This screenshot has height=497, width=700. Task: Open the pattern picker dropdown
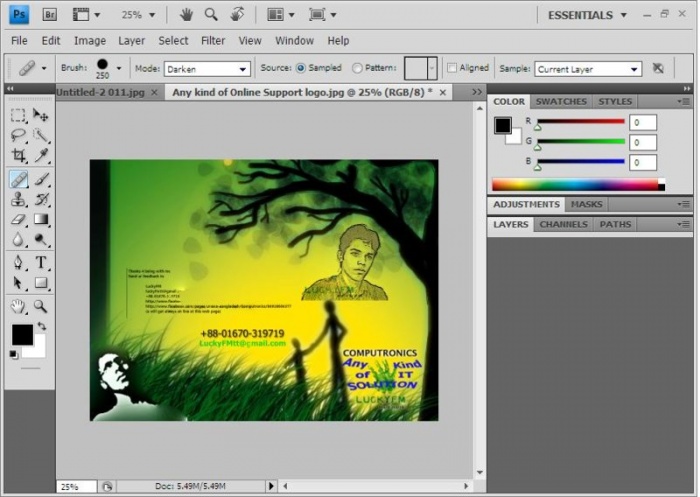pos(432,68)
